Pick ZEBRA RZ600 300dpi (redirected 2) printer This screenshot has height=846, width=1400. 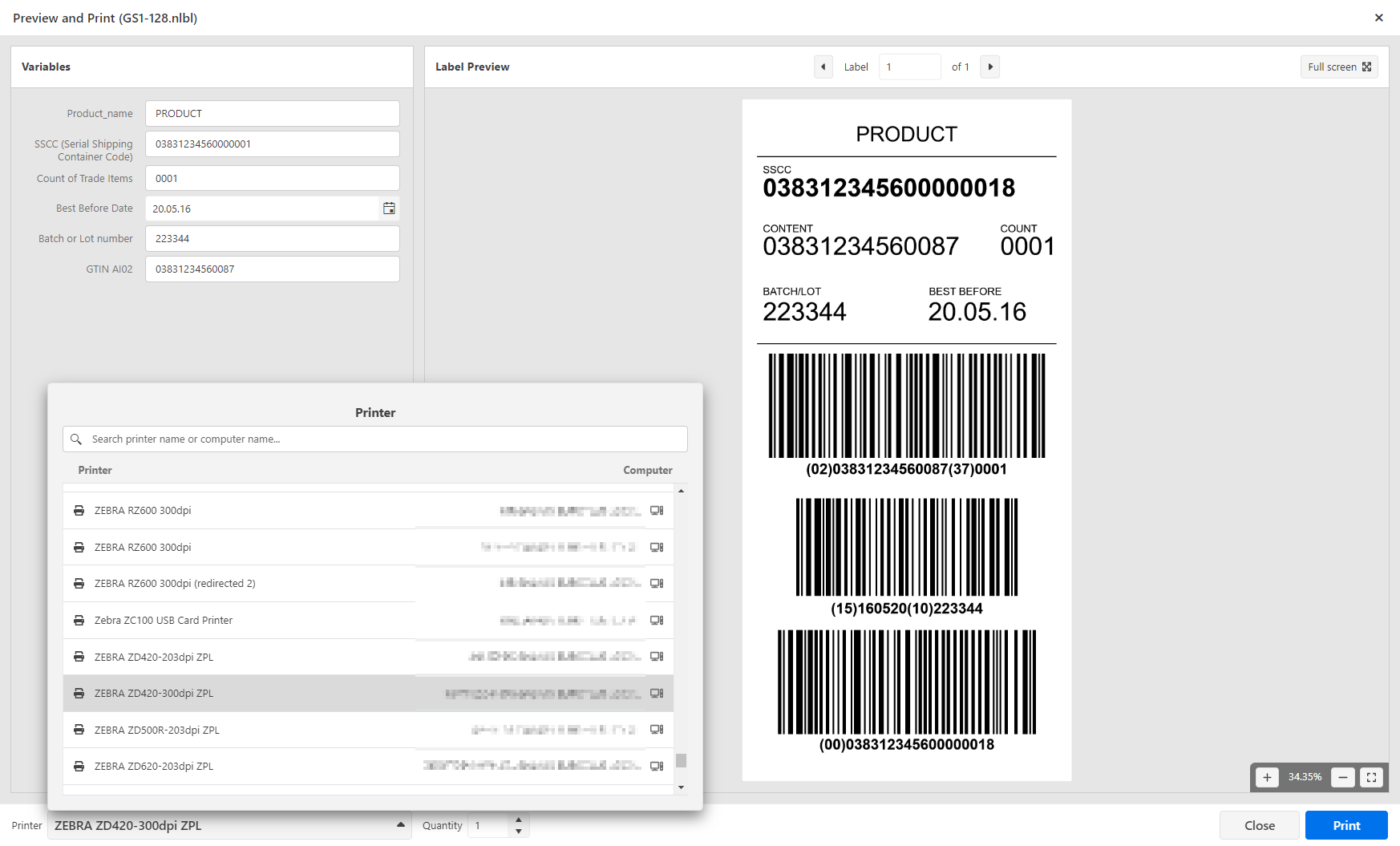tap(175, 584)
